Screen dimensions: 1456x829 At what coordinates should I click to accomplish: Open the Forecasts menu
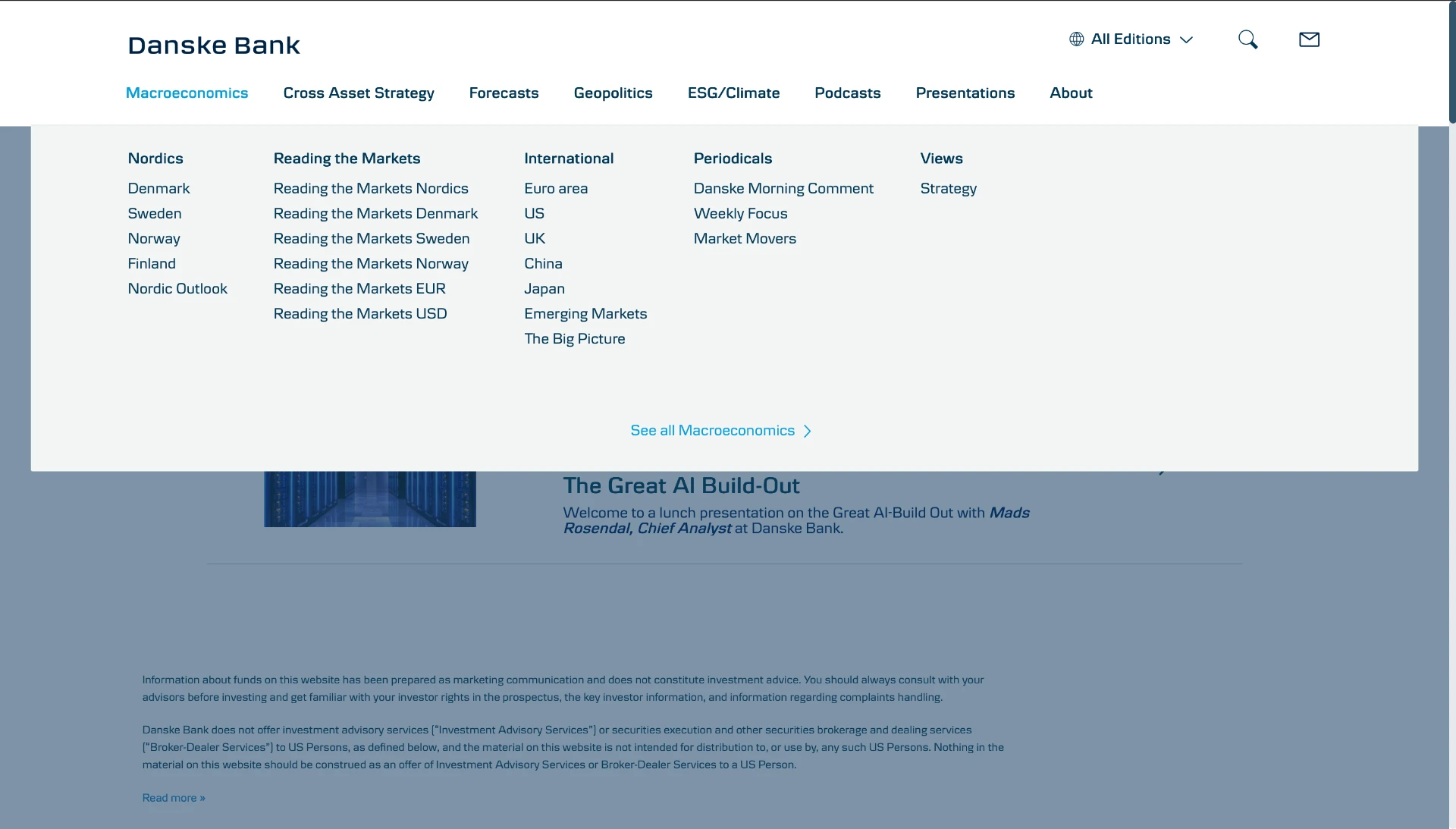(x=504, y=93)
